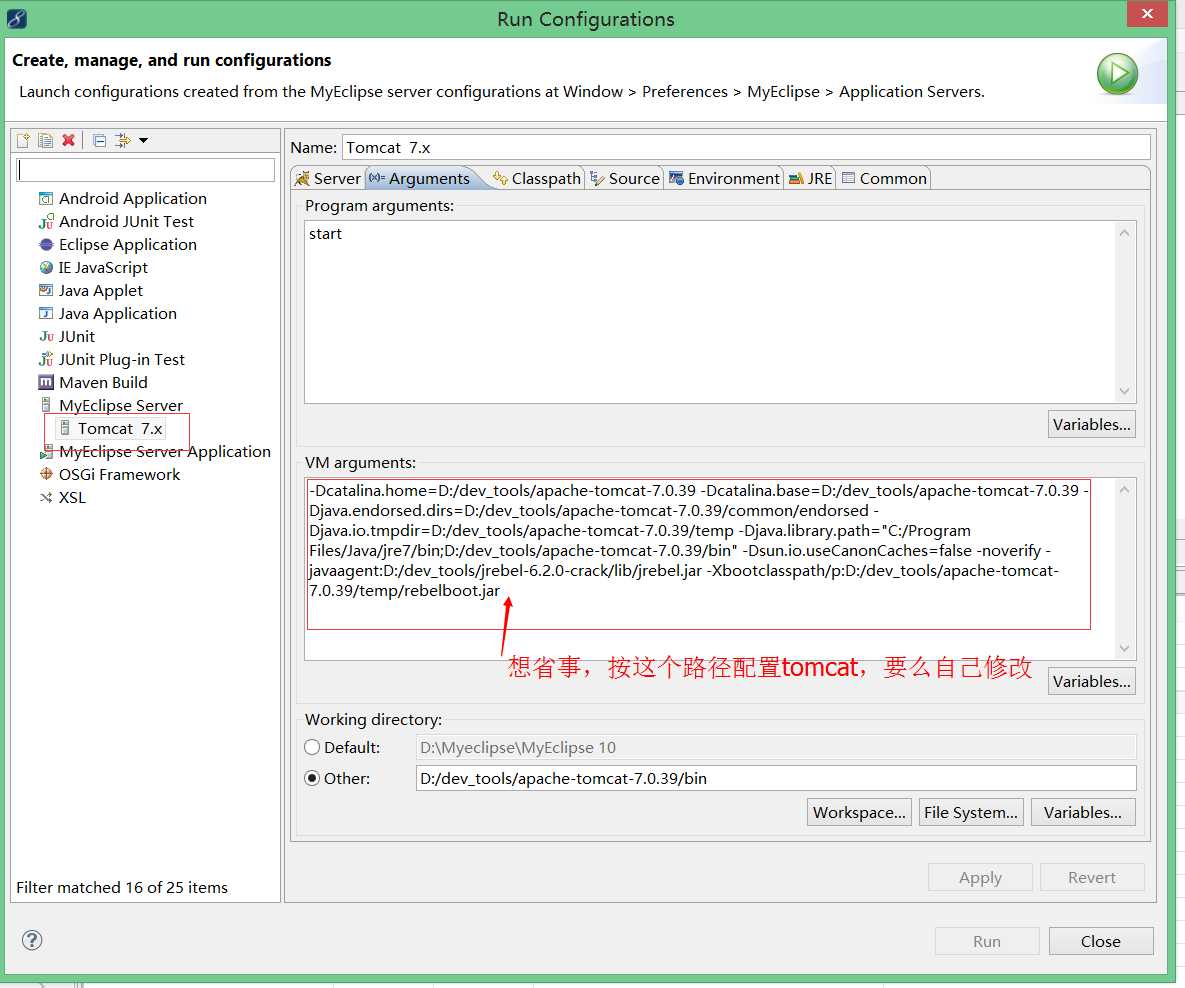This screenshot has width=1185, height=988.
Task: Click the Name field containing Tomcat 7.x
Action: (x=746, y=147)
